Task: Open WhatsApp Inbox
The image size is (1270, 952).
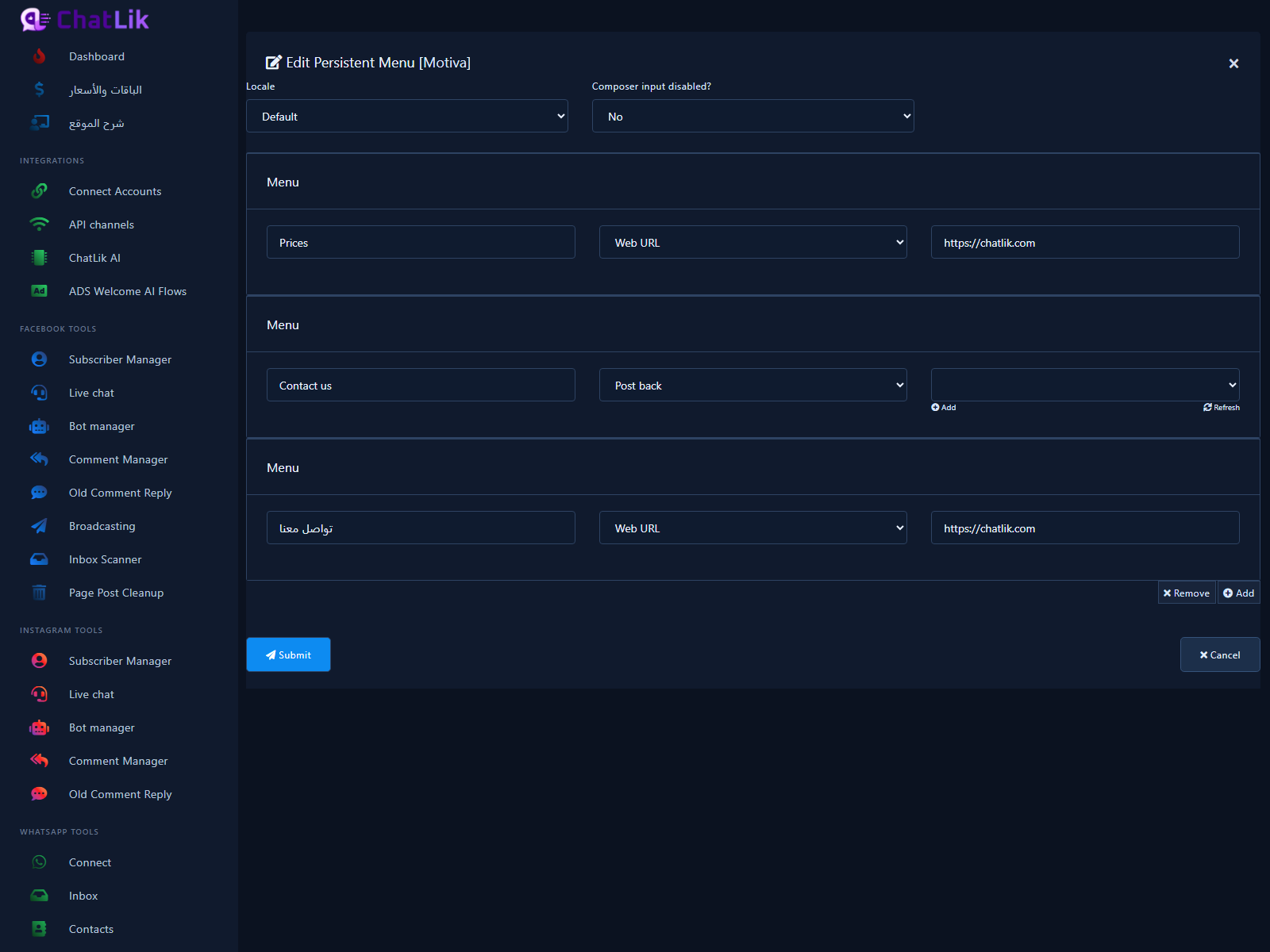Action: [83, 896]
